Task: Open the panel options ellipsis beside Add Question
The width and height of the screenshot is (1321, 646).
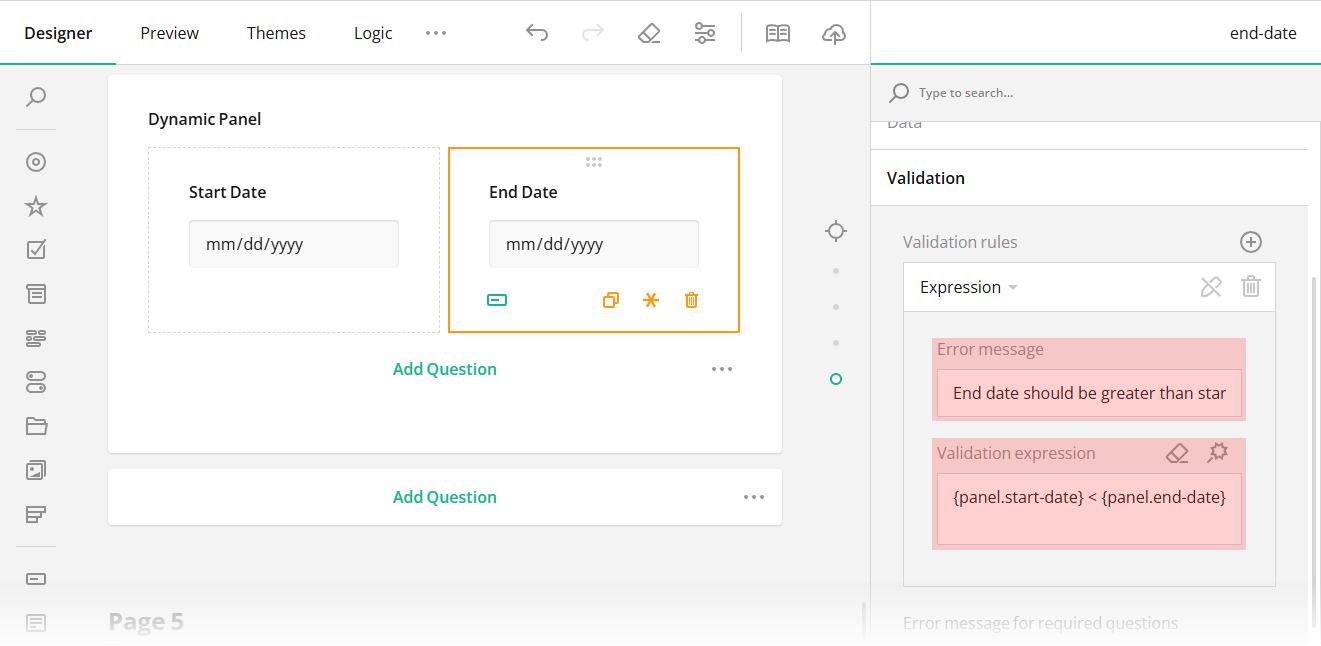Action: 722,369
